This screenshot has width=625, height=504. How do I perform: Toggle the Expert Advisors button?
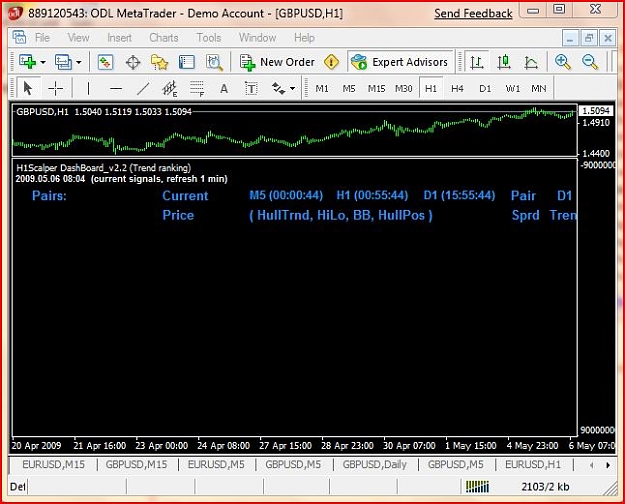click(399, 62)
